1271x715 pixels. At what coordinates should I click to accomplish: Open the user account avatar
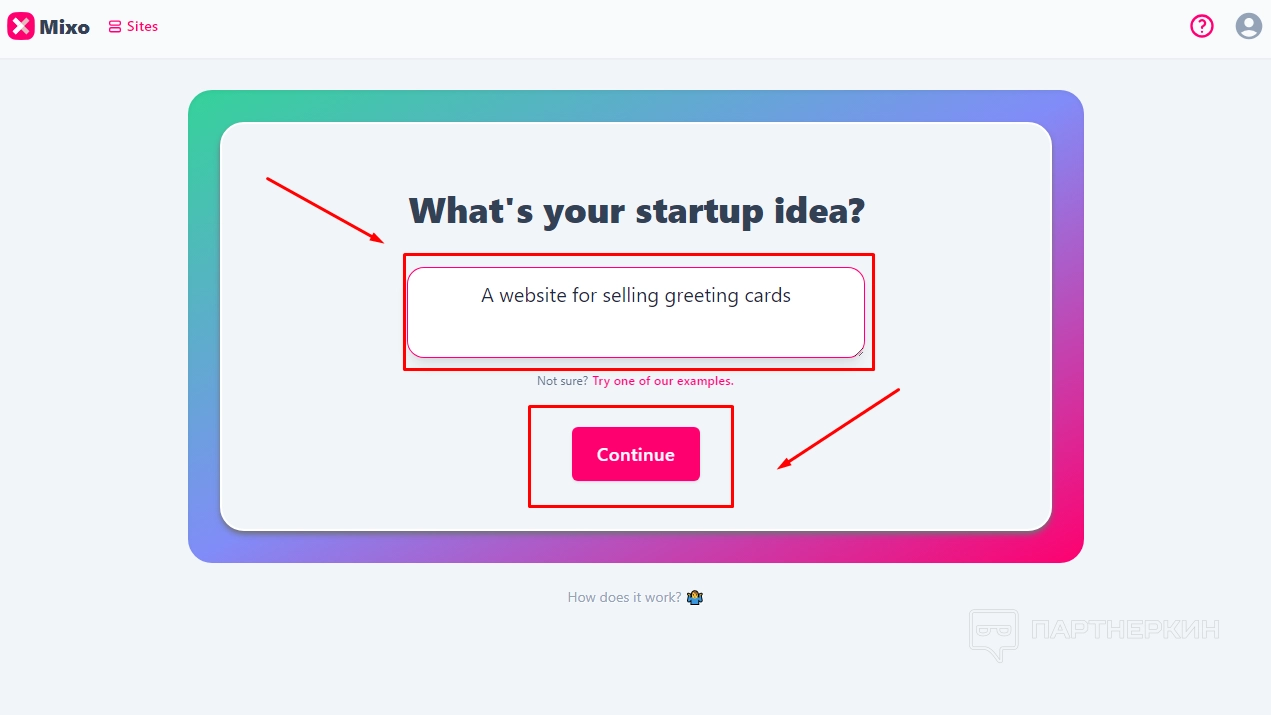(x=1248, y=26)
